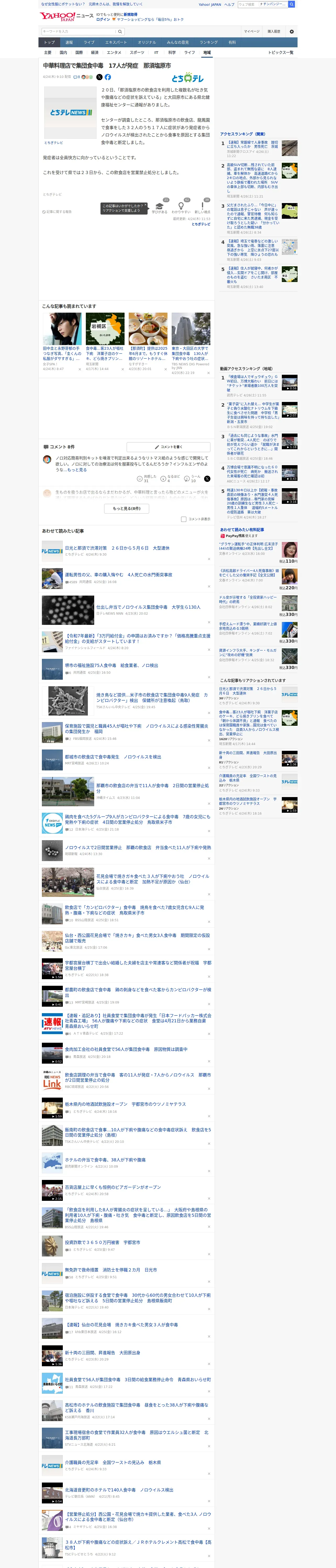The width and height of the screenshot is (336, 1568).
Task: Open paid article ドル安が示唆する
Action: (x=248, y=599)
